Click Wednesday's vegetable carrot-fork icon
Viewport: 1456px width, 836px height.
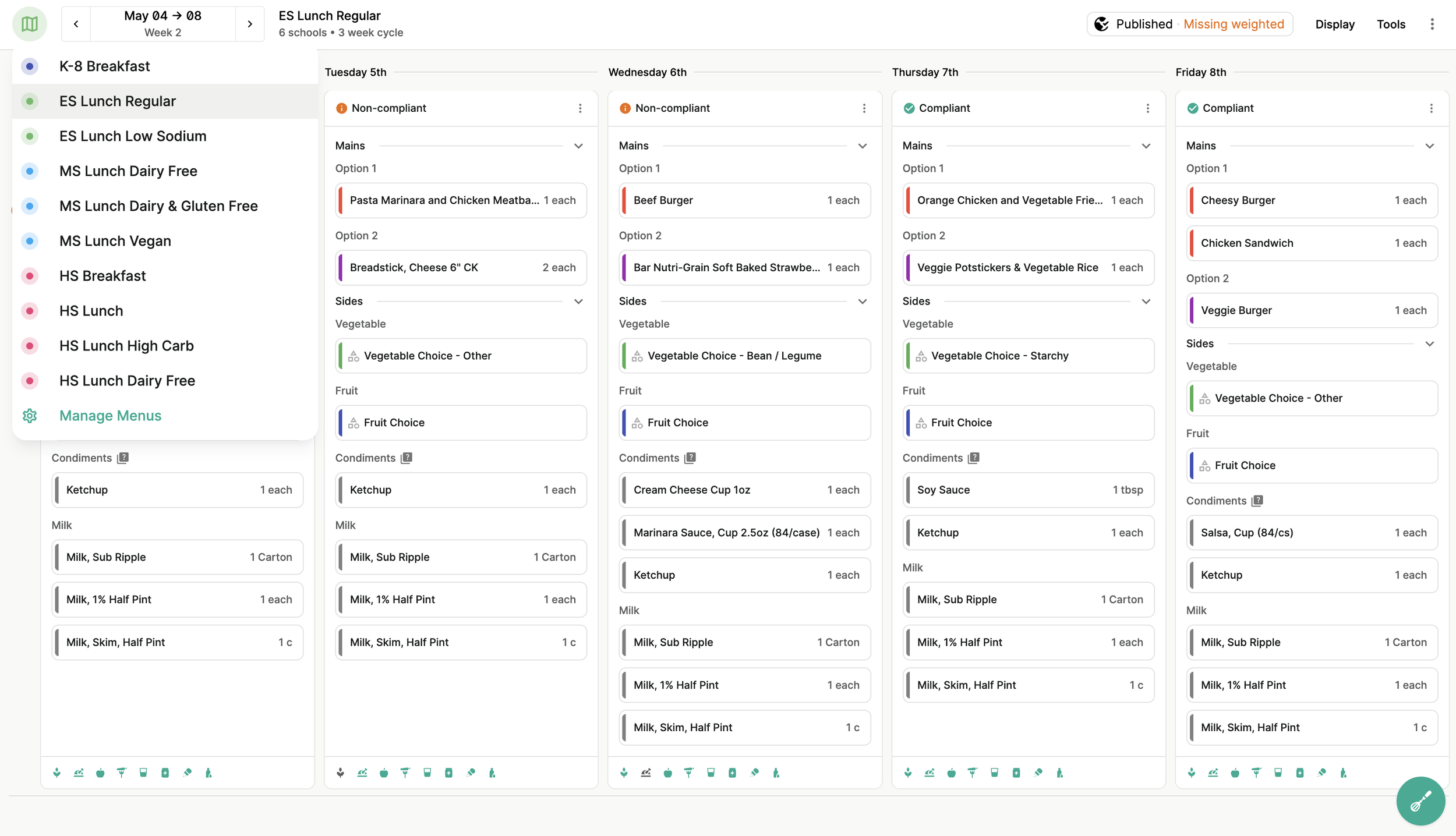[x=689, y=773]
